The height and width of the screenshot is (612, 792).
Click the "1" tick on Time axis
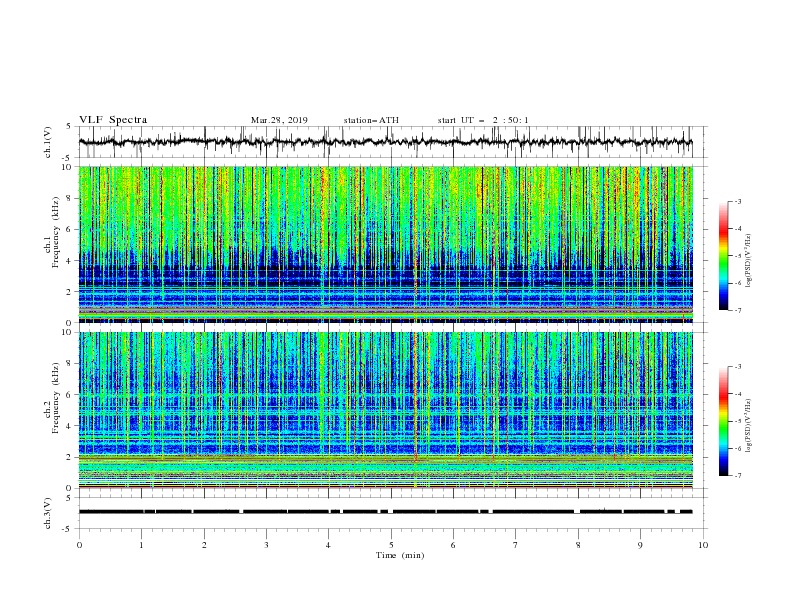coord(141,545)
